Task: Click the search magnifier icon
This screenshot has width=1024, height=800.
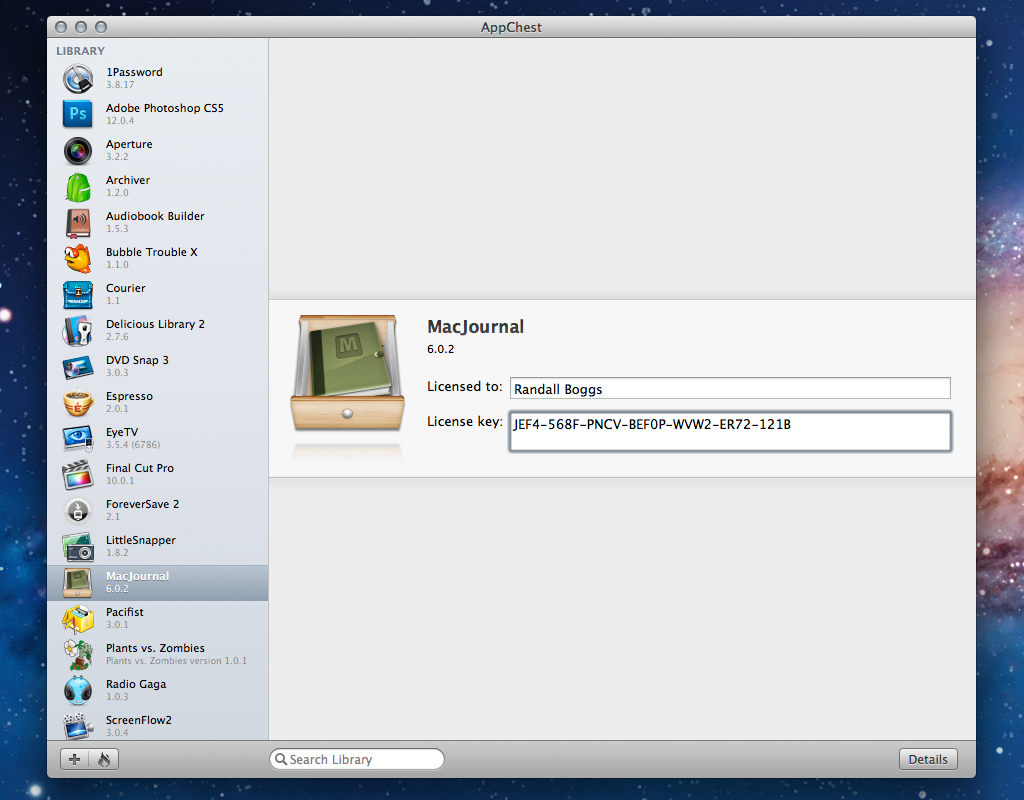Action: pyautogui.click(x=281, y=759)
